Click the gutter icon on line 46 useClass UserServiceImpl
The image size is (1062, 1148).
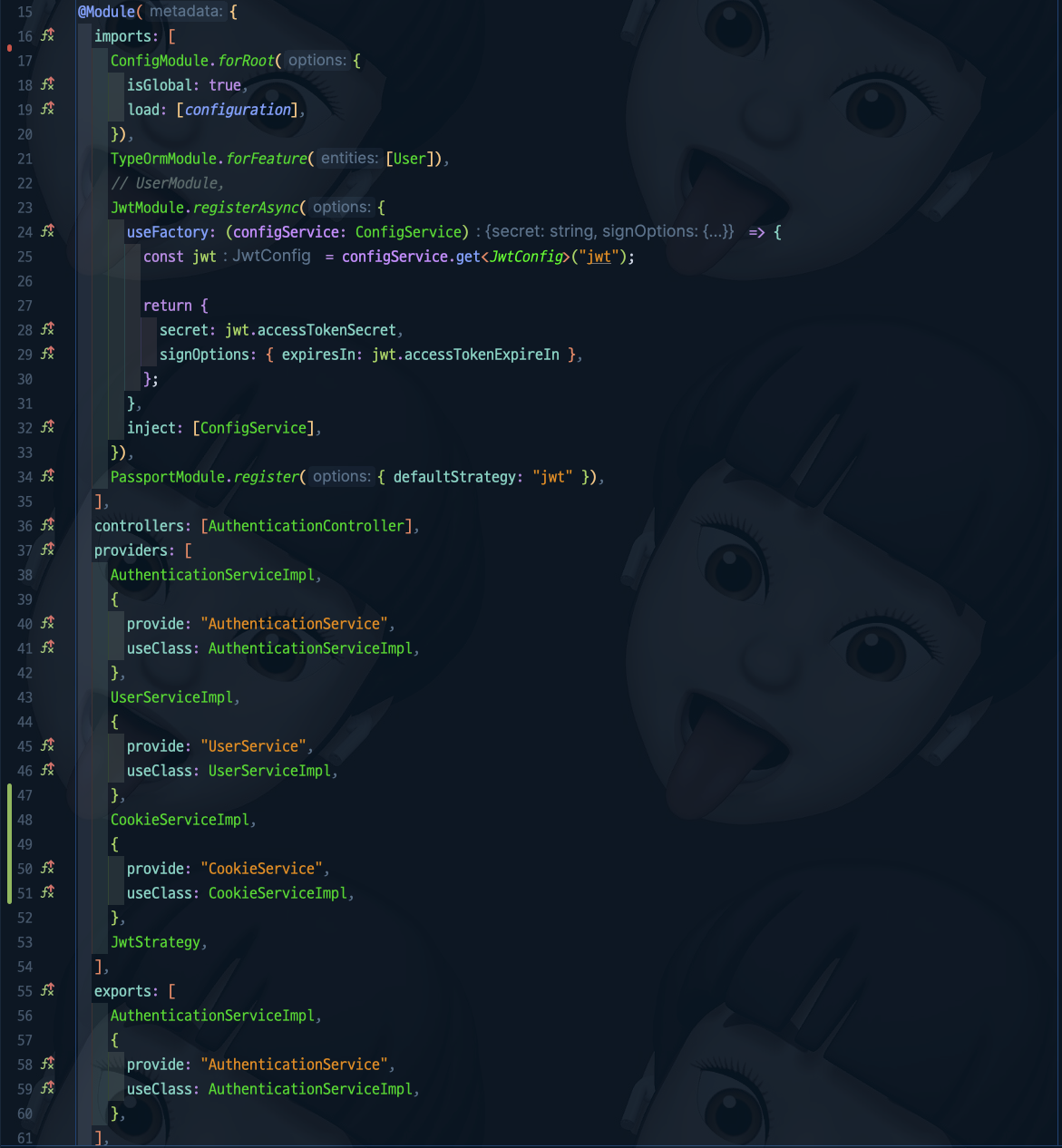pyautogui.click(x=48, y=771)
